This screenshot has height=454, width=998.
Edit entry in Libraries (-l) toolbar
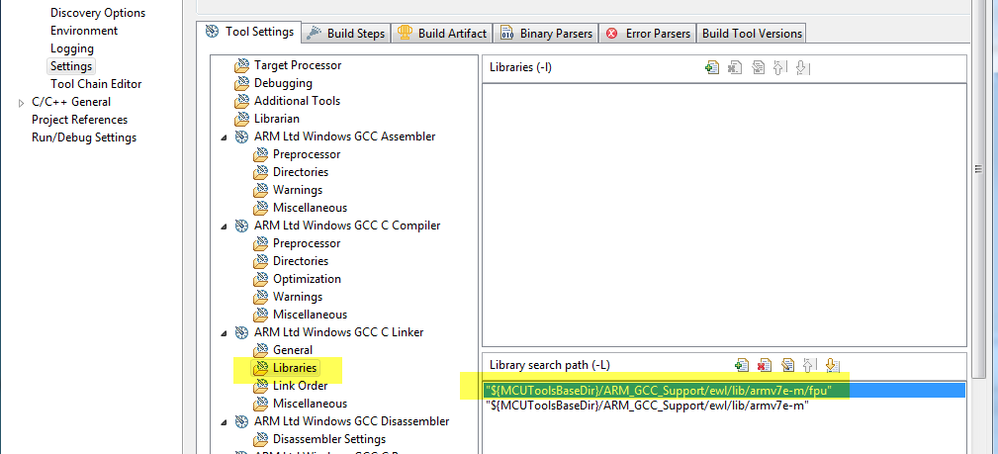click(x=757, y=67)
